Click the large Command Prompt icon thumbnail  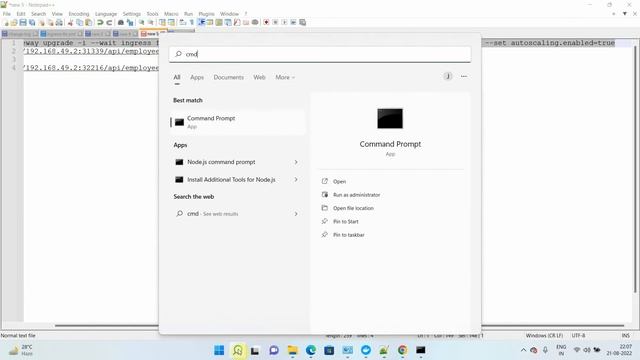(390, 118)
